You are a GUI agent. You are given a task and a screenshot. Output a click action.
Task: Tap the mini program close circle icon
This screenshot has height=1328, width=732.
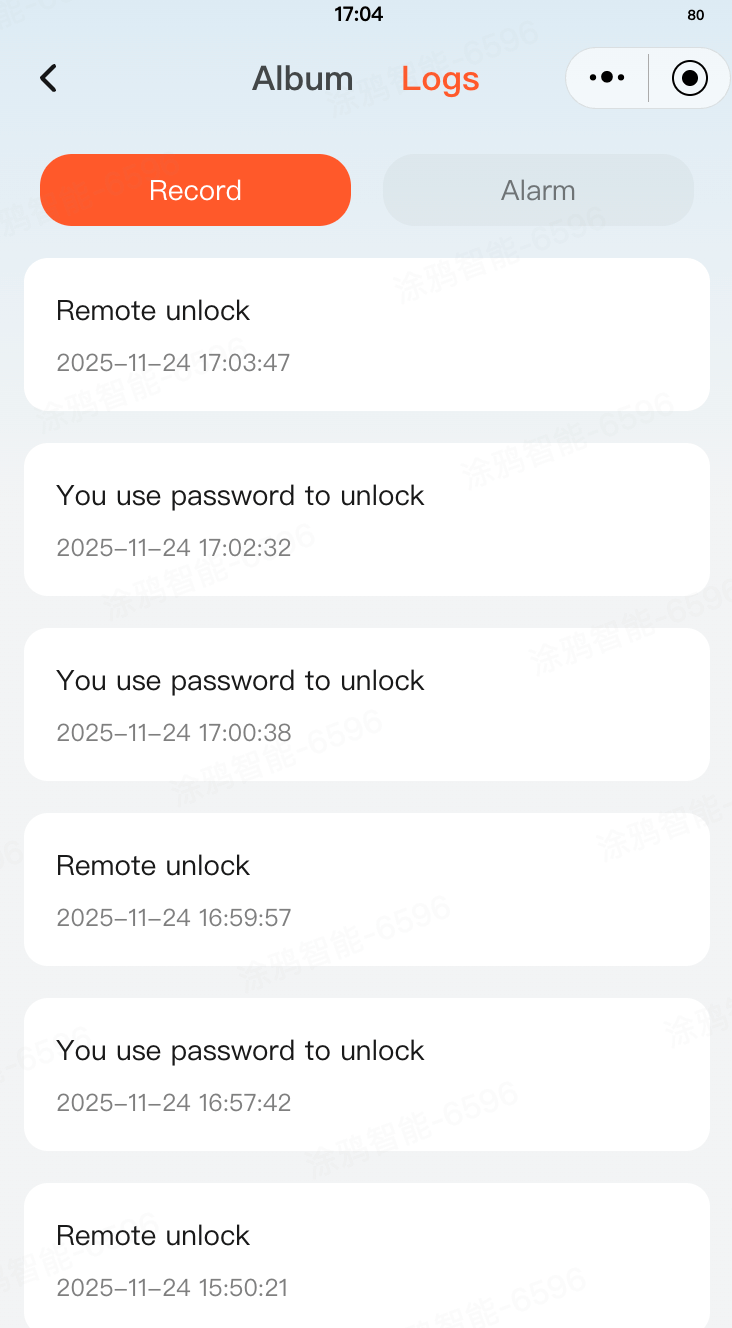point(690,78)
